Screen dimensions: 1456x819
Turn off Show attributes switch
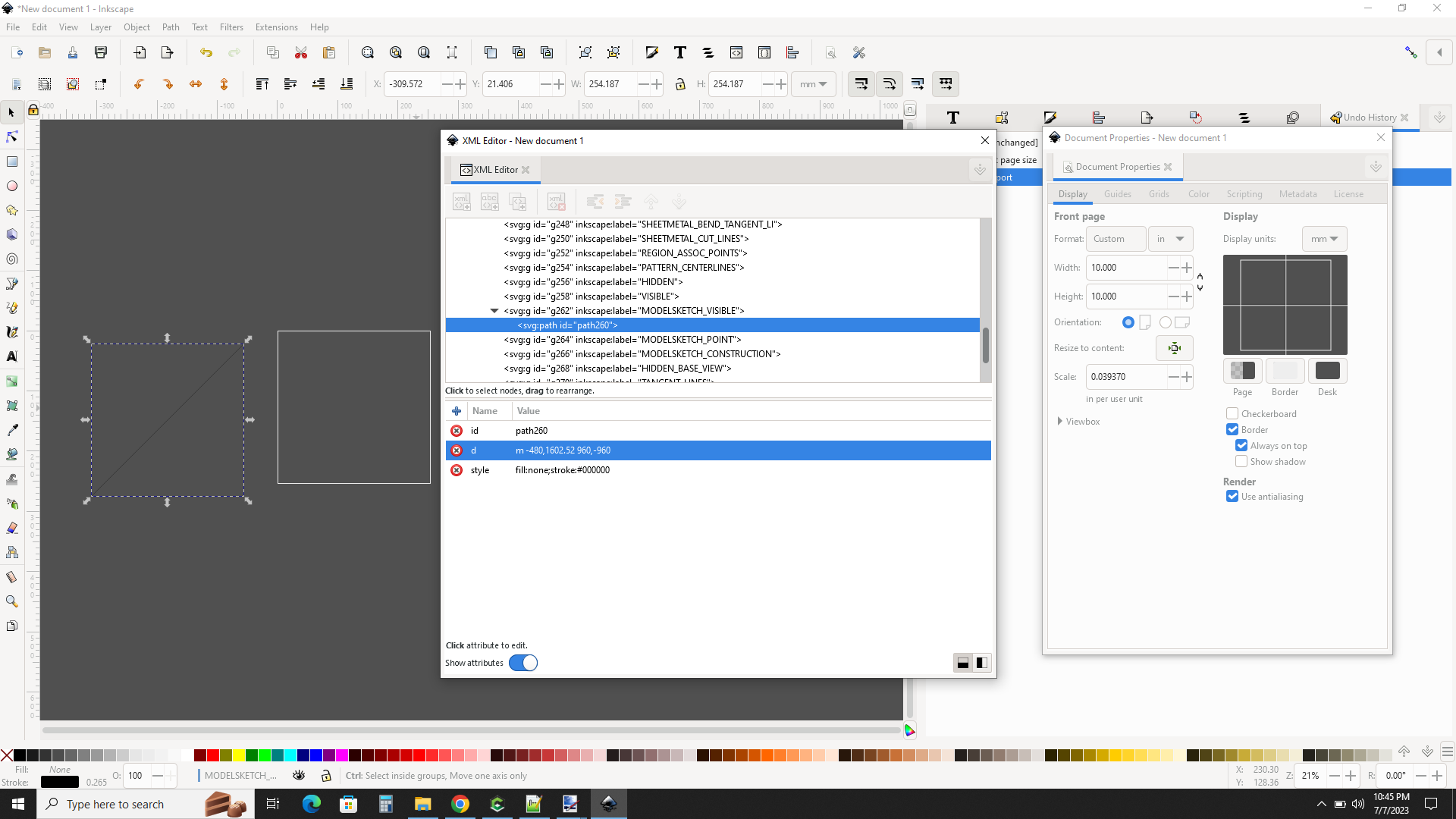523,663
